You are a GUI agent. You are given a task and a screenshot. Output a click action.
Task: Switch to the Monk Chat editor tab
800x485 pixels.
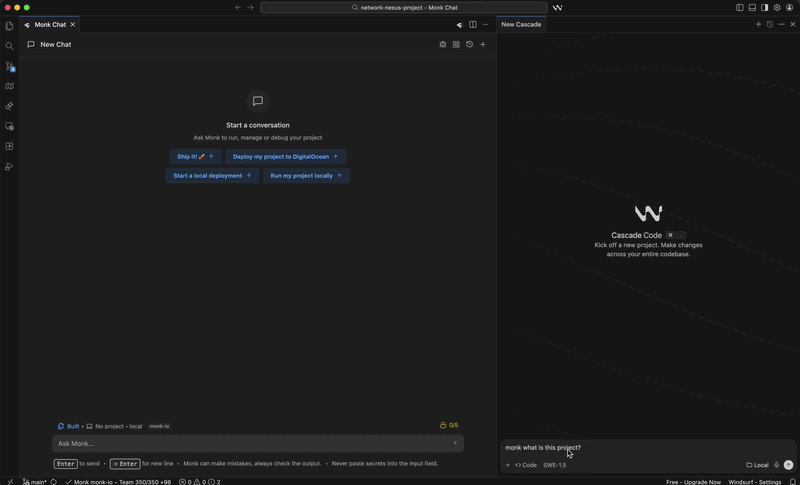point(50,24)
